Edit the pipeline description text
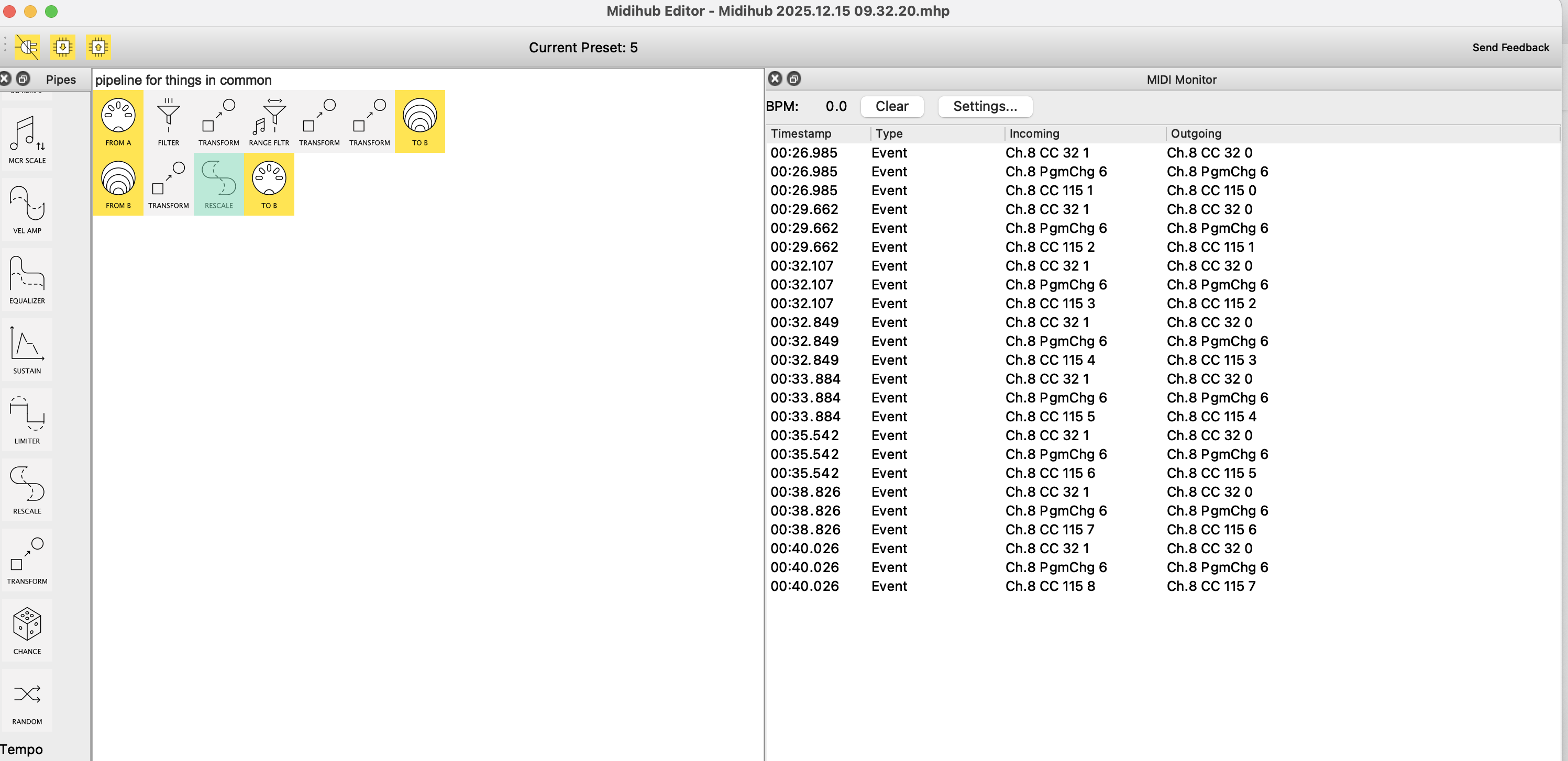Screen dimensions: 1568x761 [183, 80]
